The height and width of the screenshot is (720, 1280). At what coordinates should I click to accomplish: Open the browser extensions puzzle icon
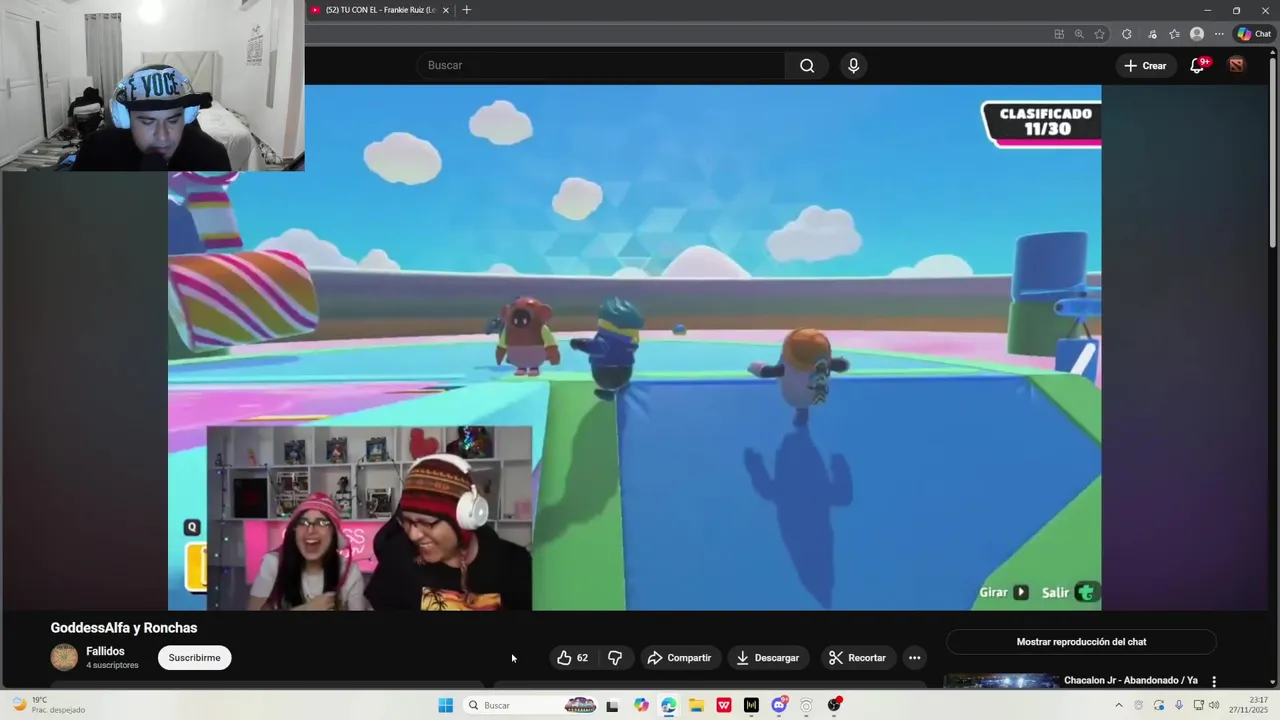pos(1127,34)
